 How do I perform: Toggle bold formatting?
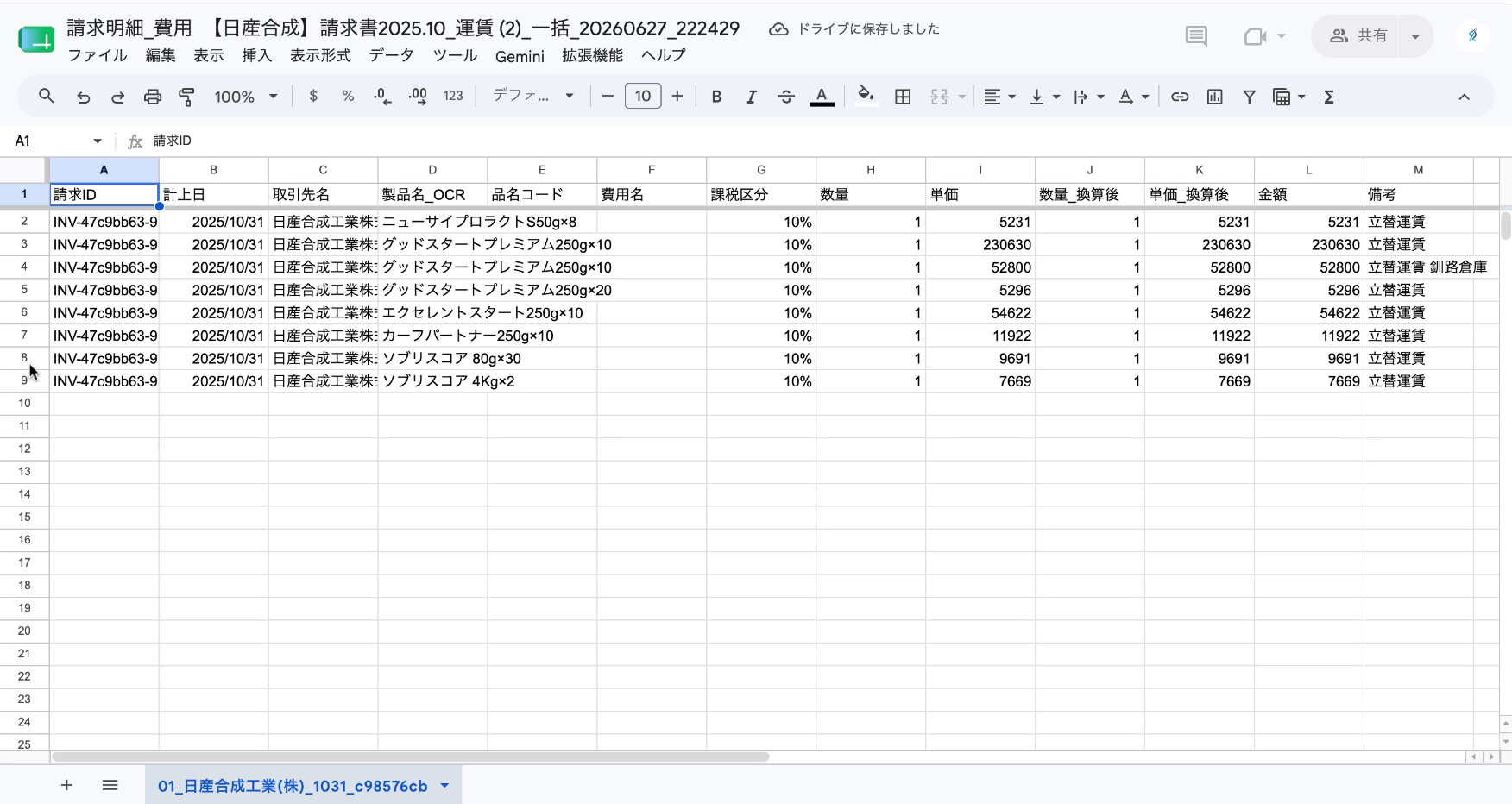pos(716,97)
